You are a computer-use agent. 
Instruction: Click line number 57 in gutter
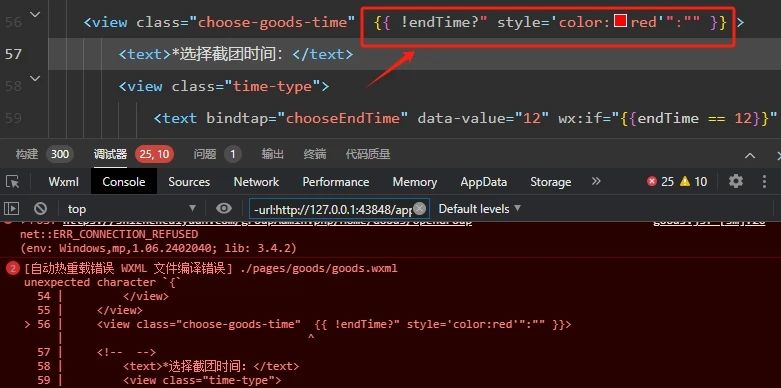[13, 54]
